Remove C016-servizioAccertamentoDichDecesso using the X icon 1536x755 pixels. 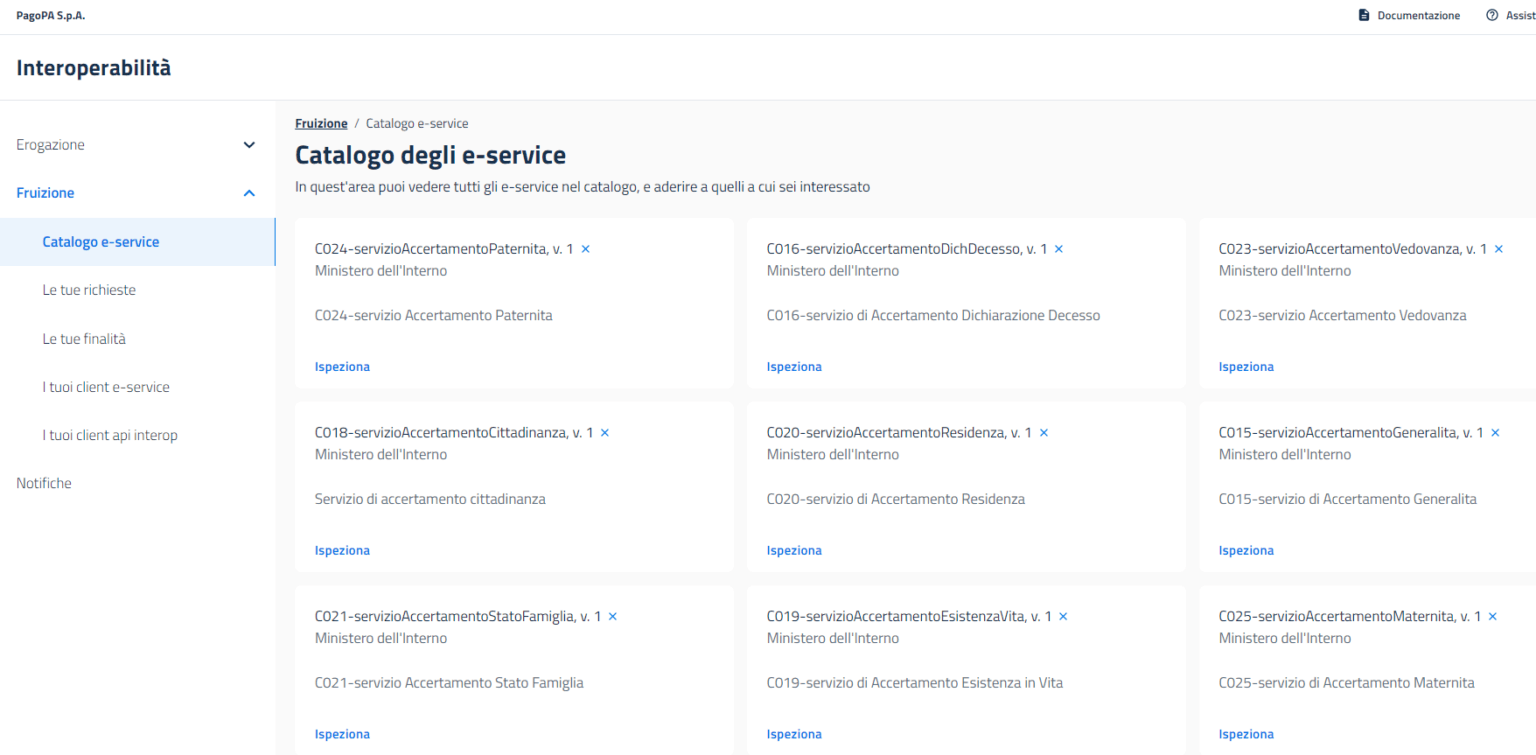(1058, 248)
